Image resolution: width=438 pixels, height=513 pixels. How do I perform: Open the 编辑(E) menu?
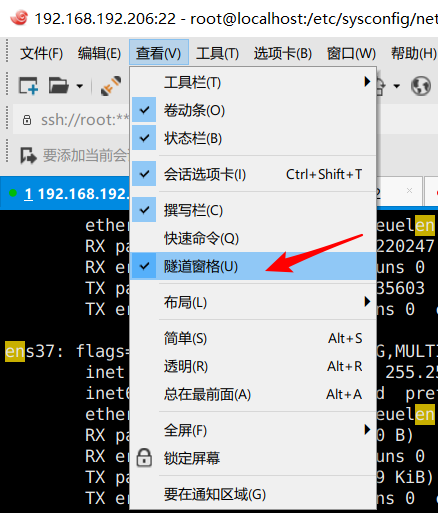[x=99, y=53]
